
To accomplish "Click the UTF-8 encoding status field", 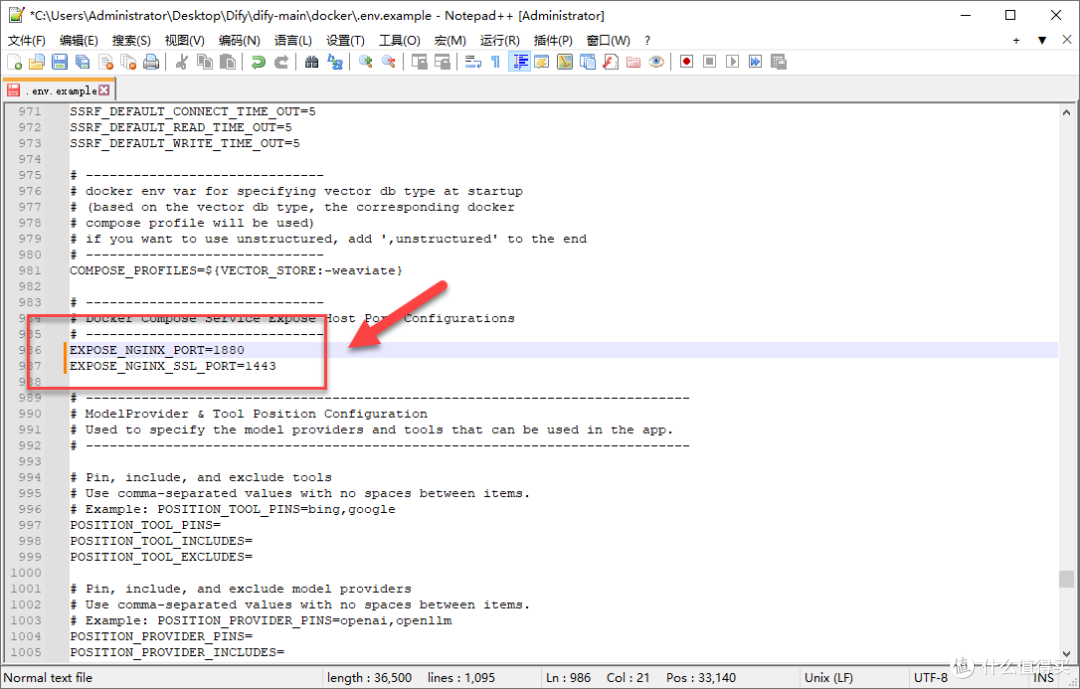I will 931,678.
